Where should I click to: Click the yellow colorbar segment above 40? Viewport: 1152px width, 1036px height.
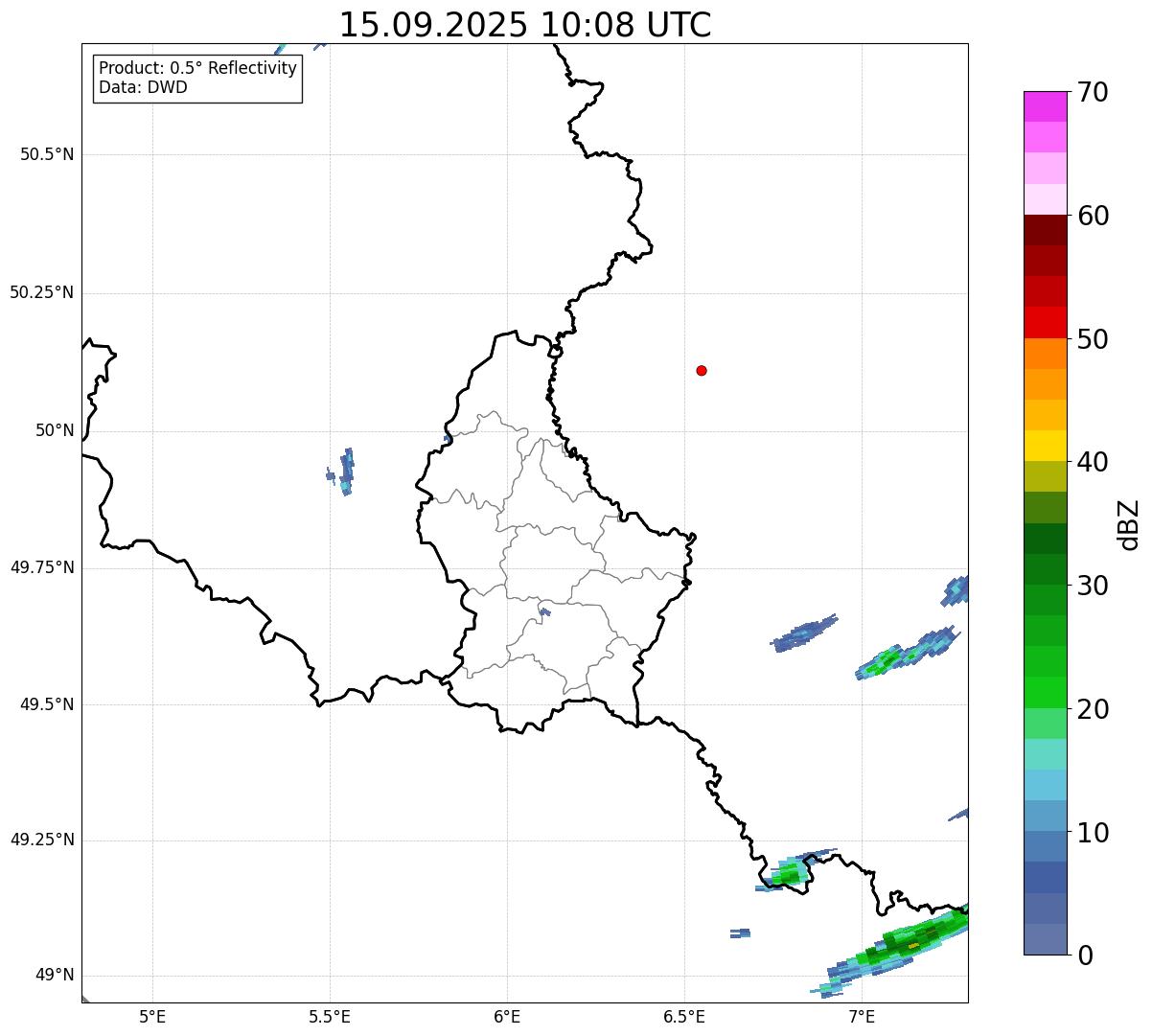(1045, 446)
